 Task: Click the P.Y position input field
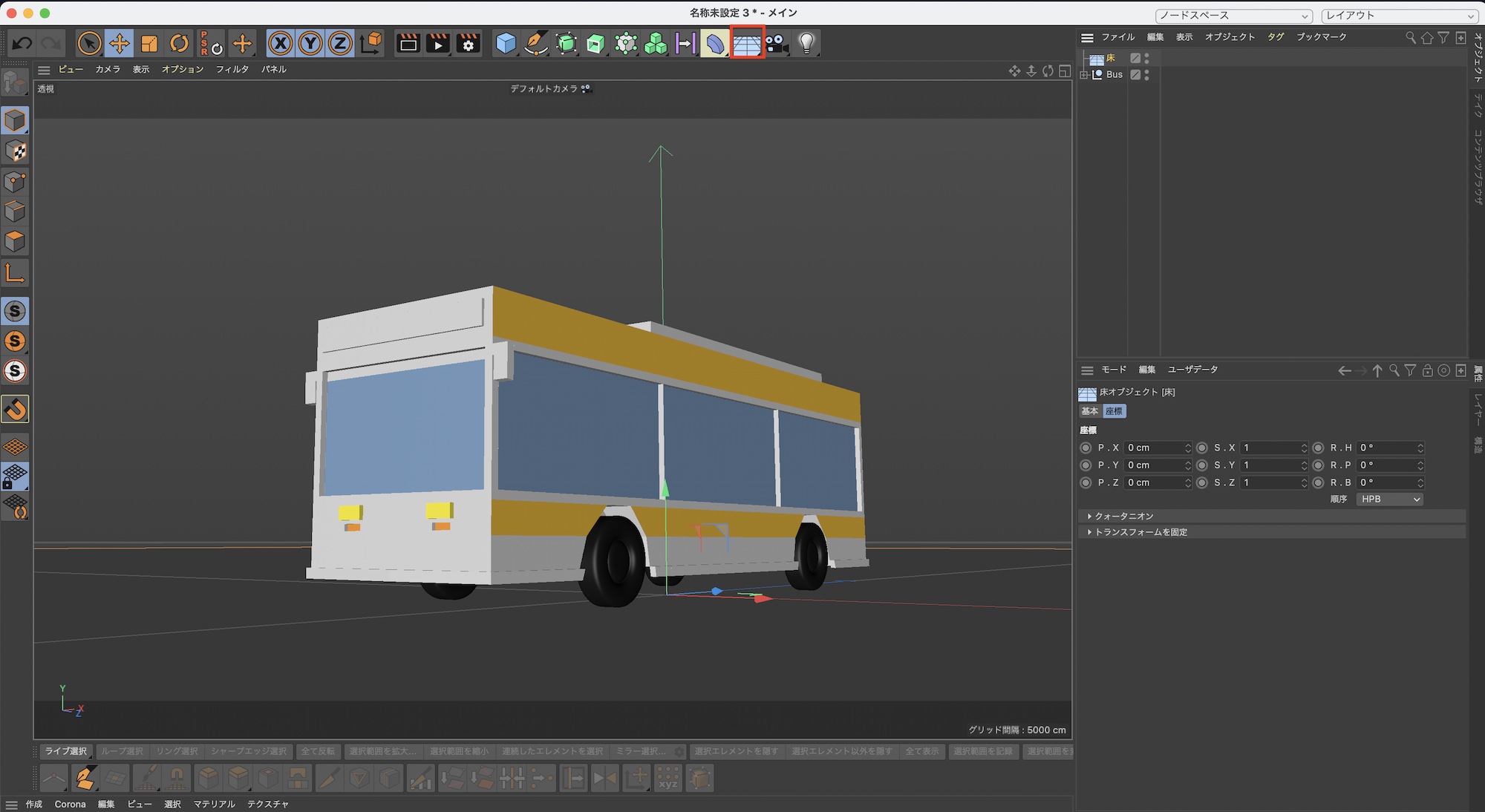1153,465
